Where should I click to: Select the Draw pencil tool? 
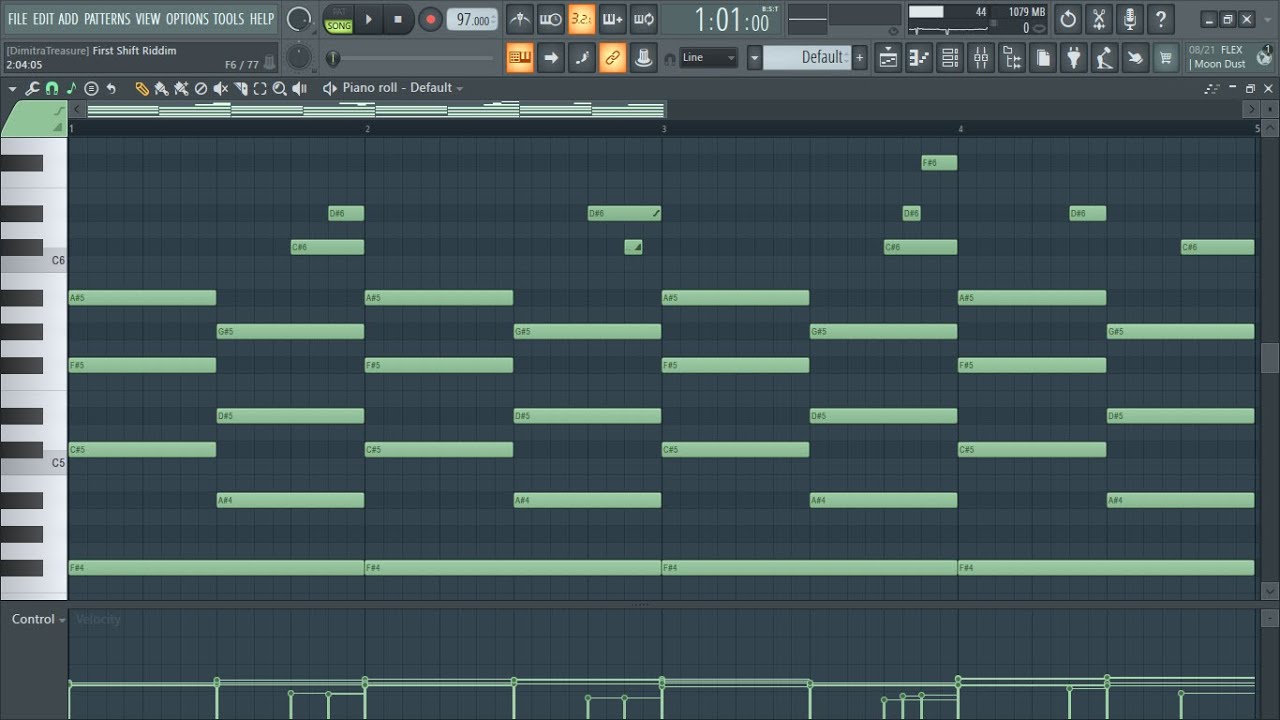tap(142, 88)
